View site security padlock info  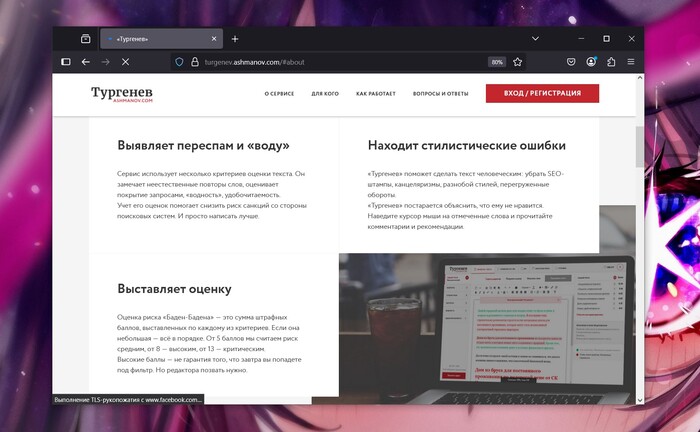pyautogui.click(x=195, y=62)
